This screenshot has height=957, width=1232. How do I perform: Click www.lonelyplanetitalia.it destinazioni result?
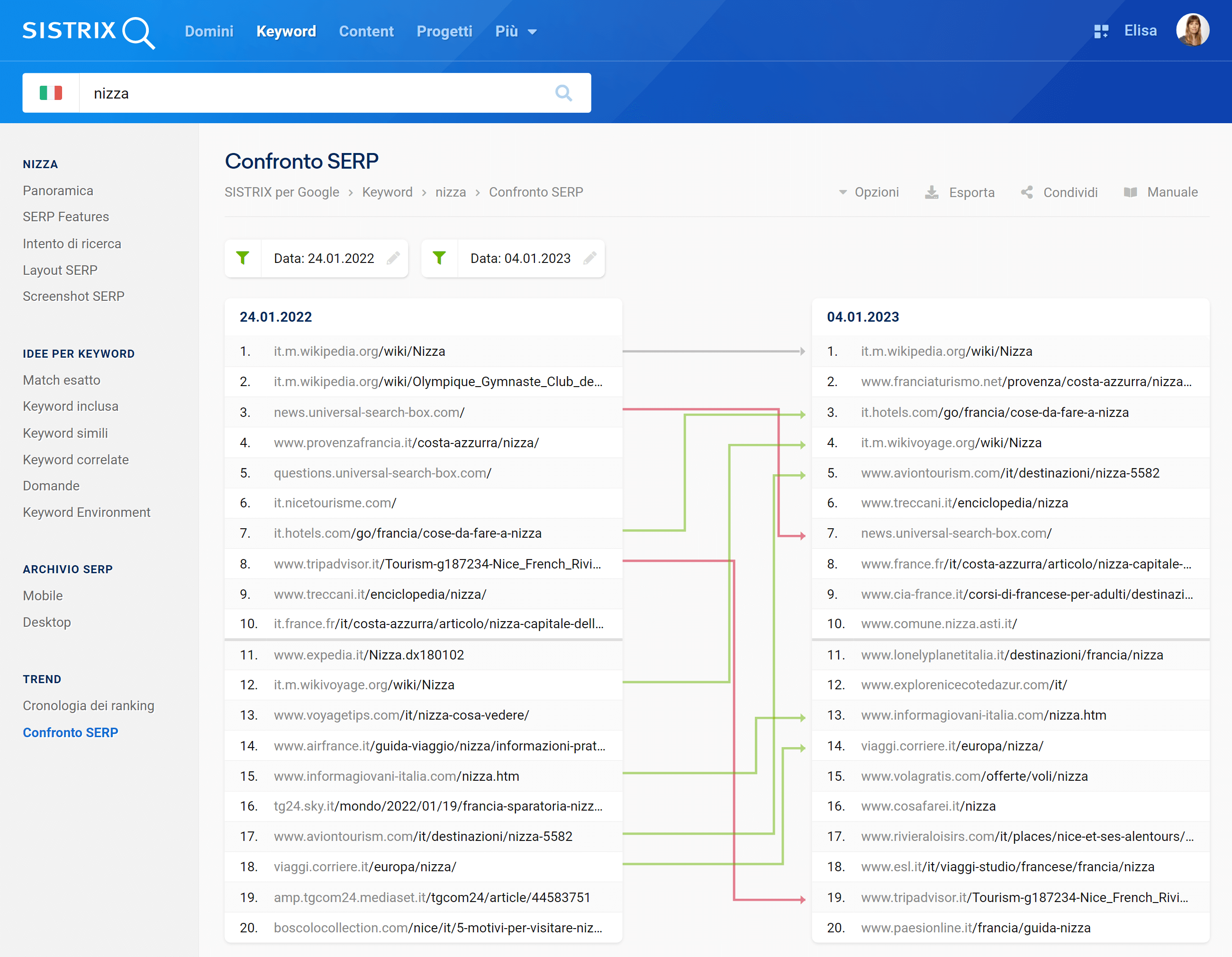click(1013, 655)
